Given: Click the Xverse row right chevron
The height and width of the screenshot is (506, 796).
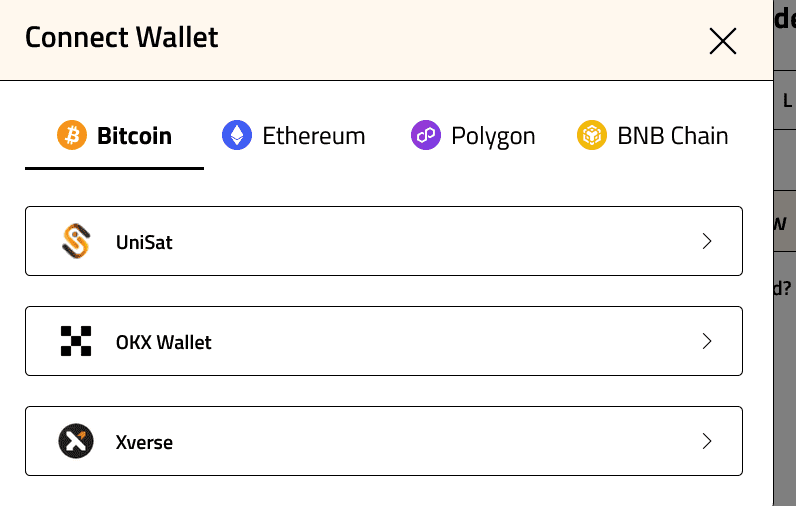Looking at the screenshot, I should [x=707, y=441].
